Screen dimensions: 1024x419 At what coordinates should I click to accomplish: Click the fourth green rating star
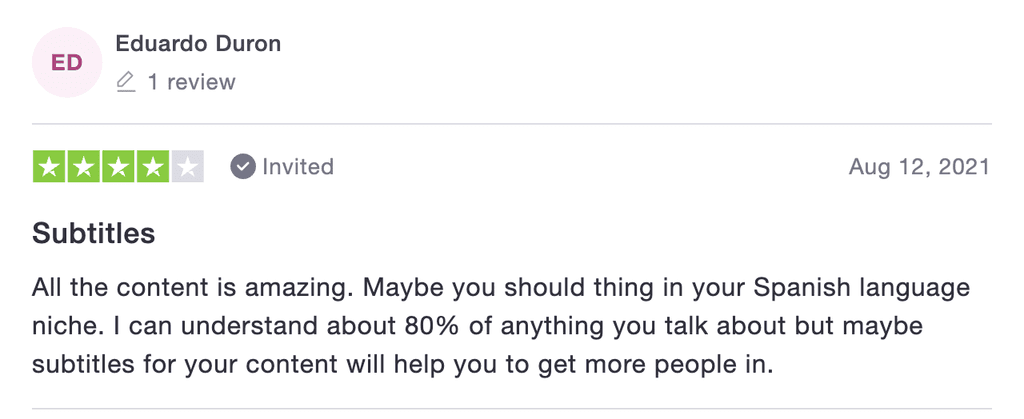(153, 167)
